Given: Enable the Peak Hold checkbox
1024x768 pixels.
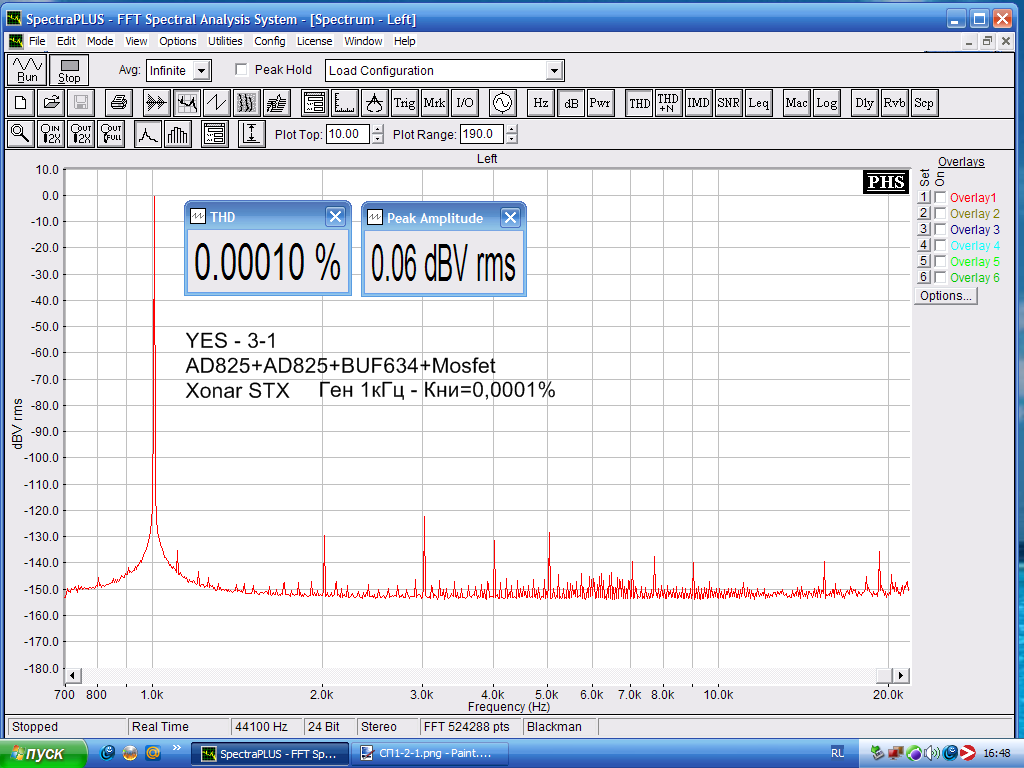Looking at the screenshot, I should coord(241,70).
